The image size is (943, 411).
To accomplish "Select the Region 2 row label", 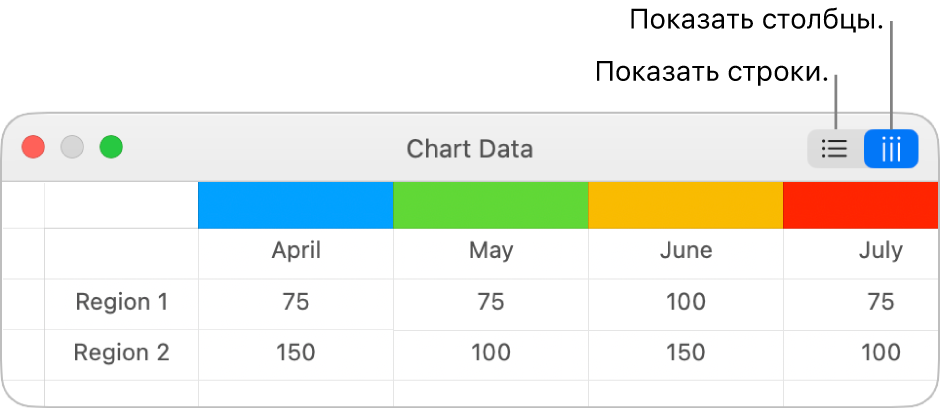I will coord(122,353).
